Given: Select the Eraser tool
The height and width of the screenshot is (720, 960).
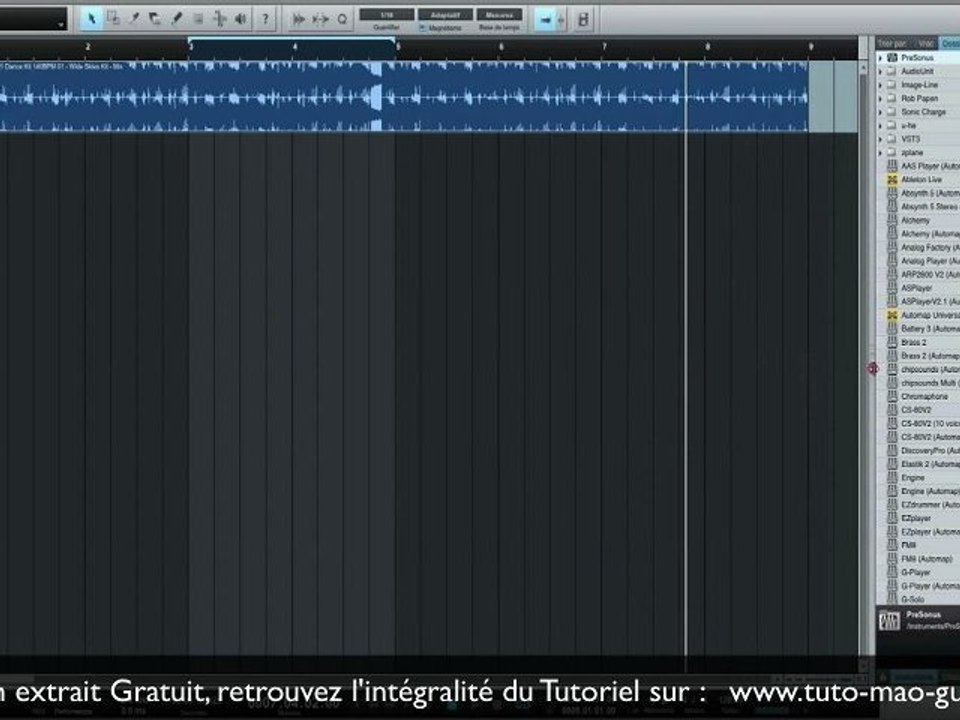Looking at the screenshot, I should point(155,19).
